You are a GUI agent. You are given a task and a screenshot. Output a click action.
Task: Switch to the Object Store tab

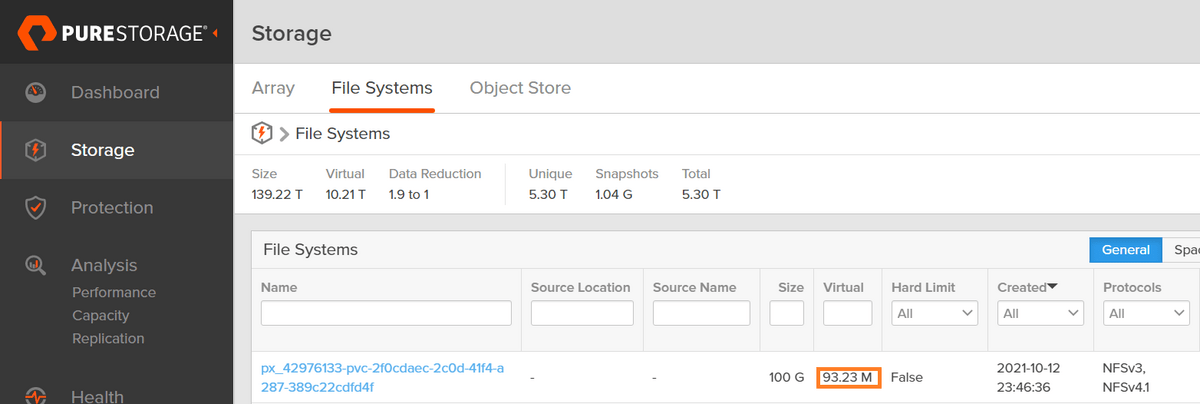(x=520, y=88)
